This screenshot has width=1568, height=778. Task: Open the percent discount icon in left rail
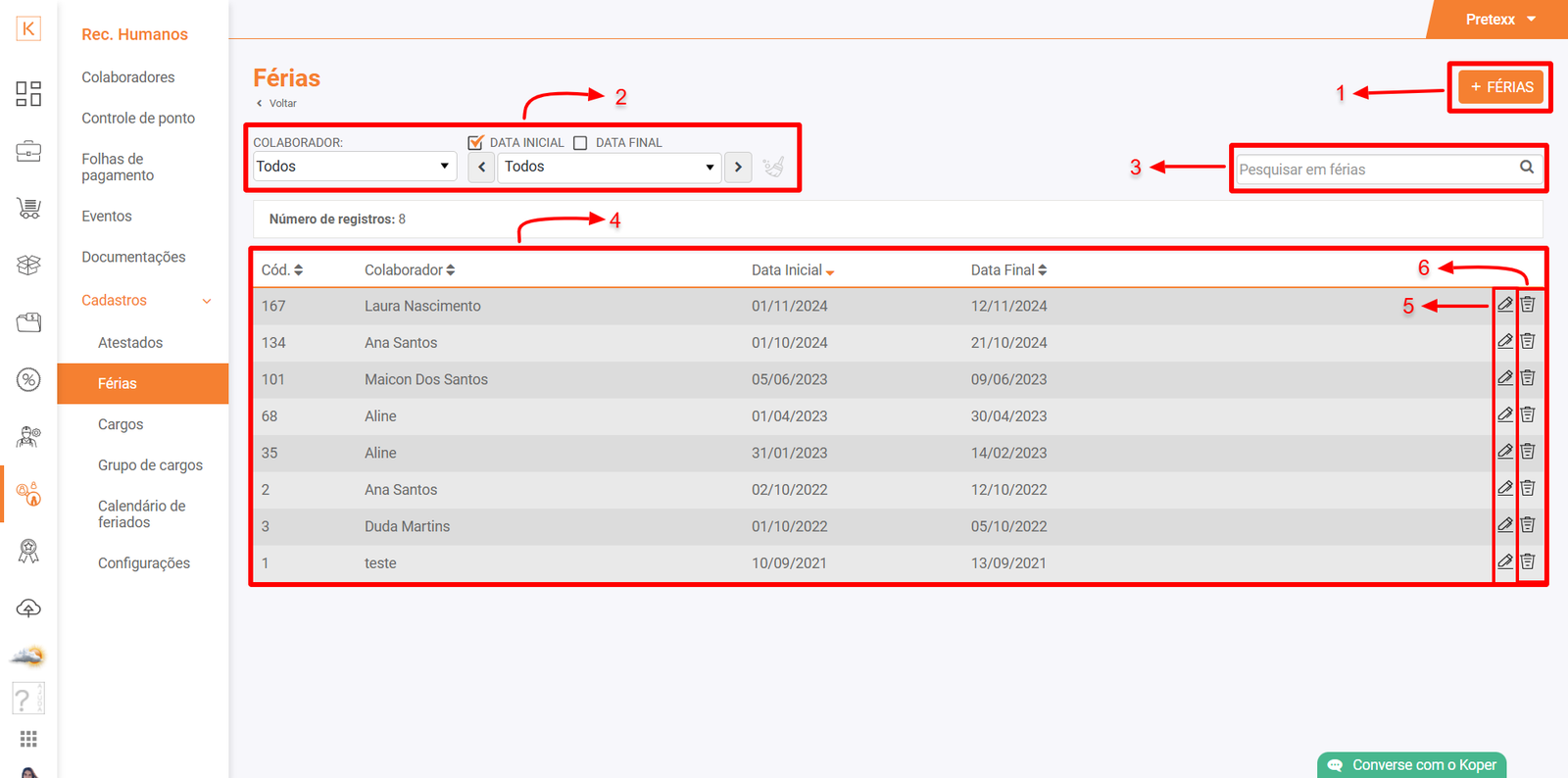28,379
